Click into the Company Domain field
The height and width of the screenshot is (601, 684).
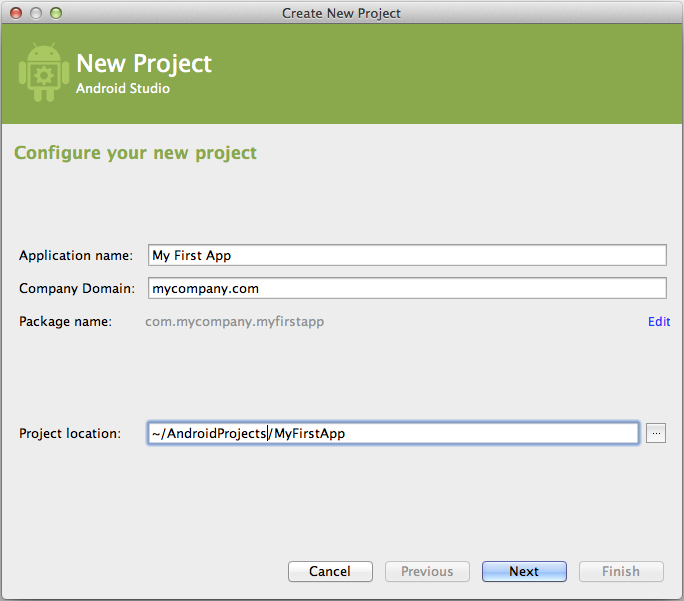point(406,288)
